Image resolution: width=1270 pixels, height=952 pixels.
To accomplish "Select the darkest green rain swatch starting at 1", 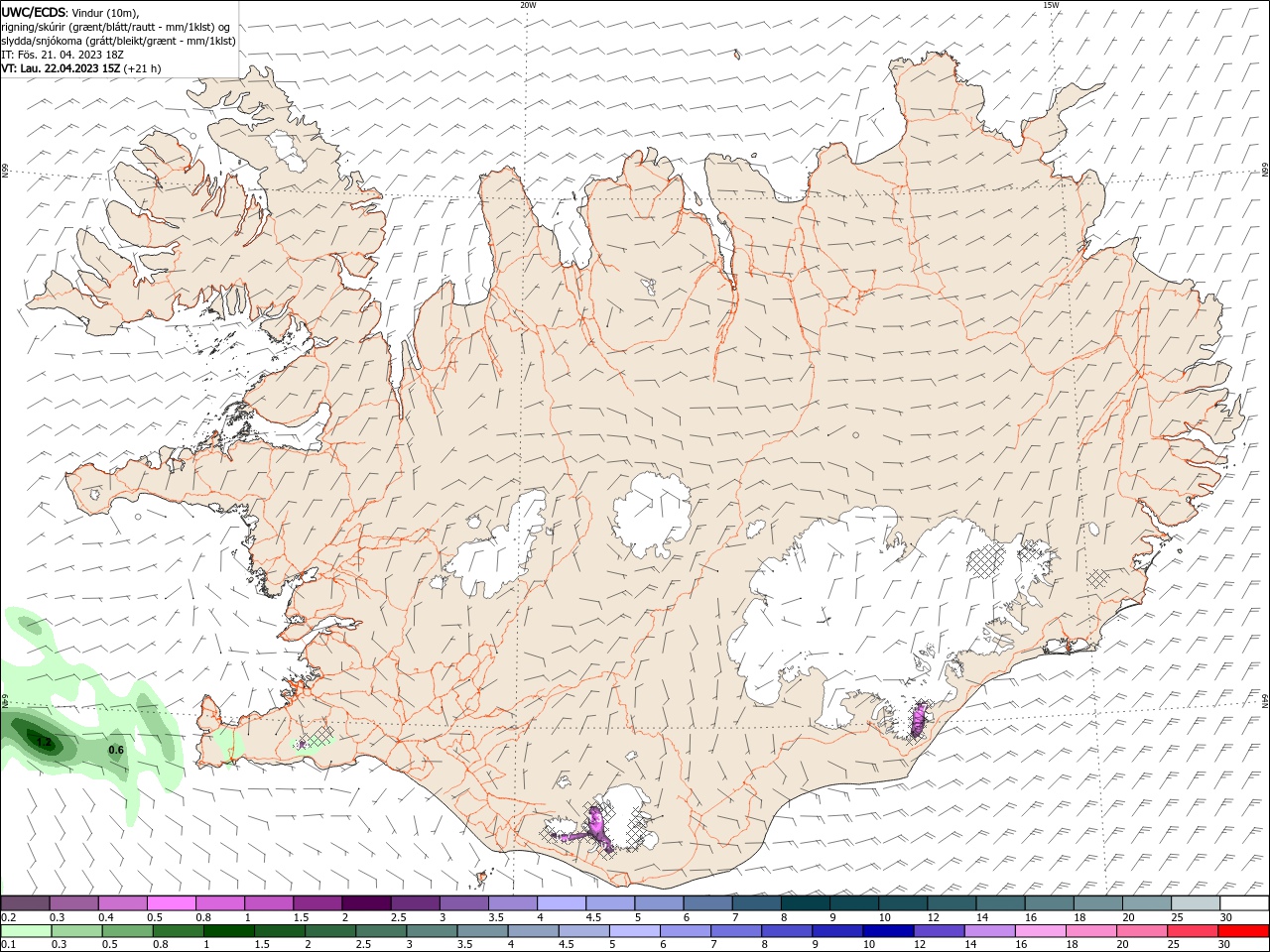I will tap(228, 931).
